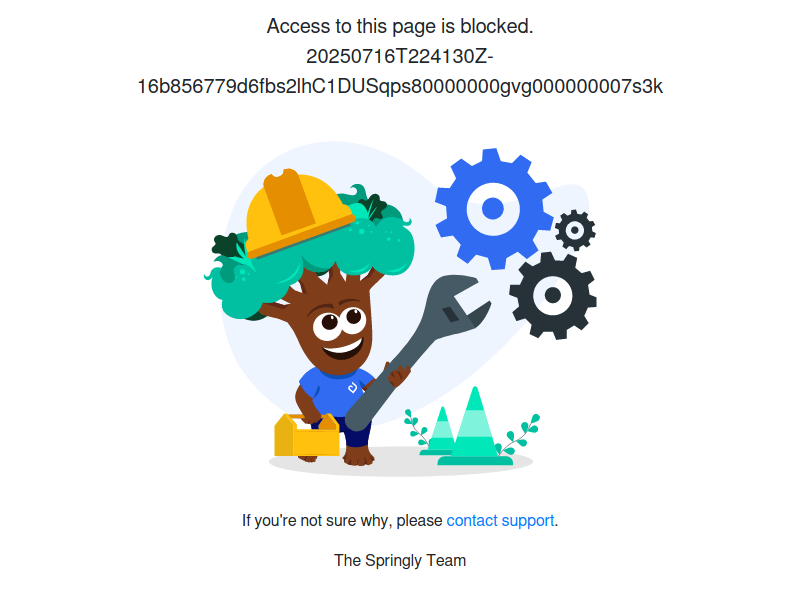
Task: Click the yellow toolbox
Action: pos(307,435)
